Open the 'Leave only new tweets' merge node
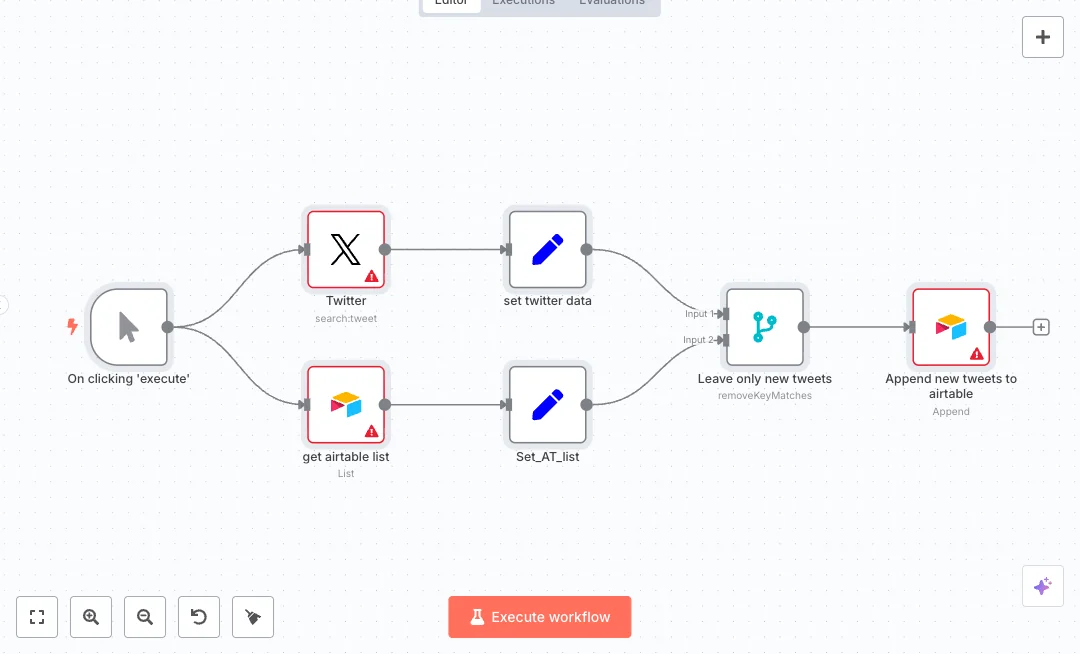Image resolution: width=1080 pixels, height=654 pixels. (x=765, y=327)
